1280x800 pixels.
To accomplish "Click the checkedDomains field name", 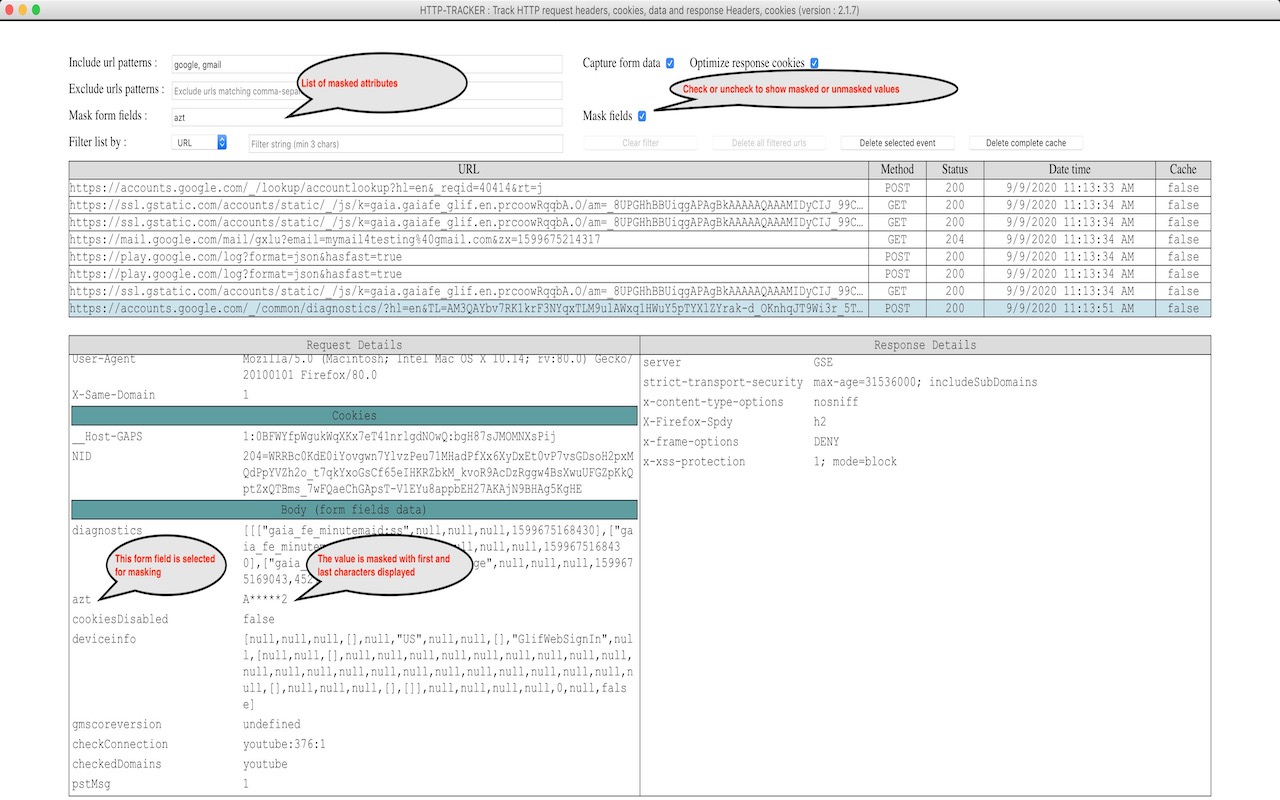I will point(117,764).
